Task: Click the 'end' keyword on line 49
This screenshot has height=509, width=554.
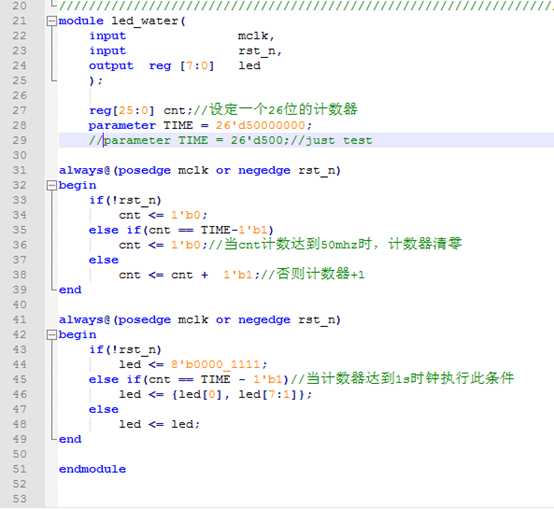Action: tap(70, 439)
